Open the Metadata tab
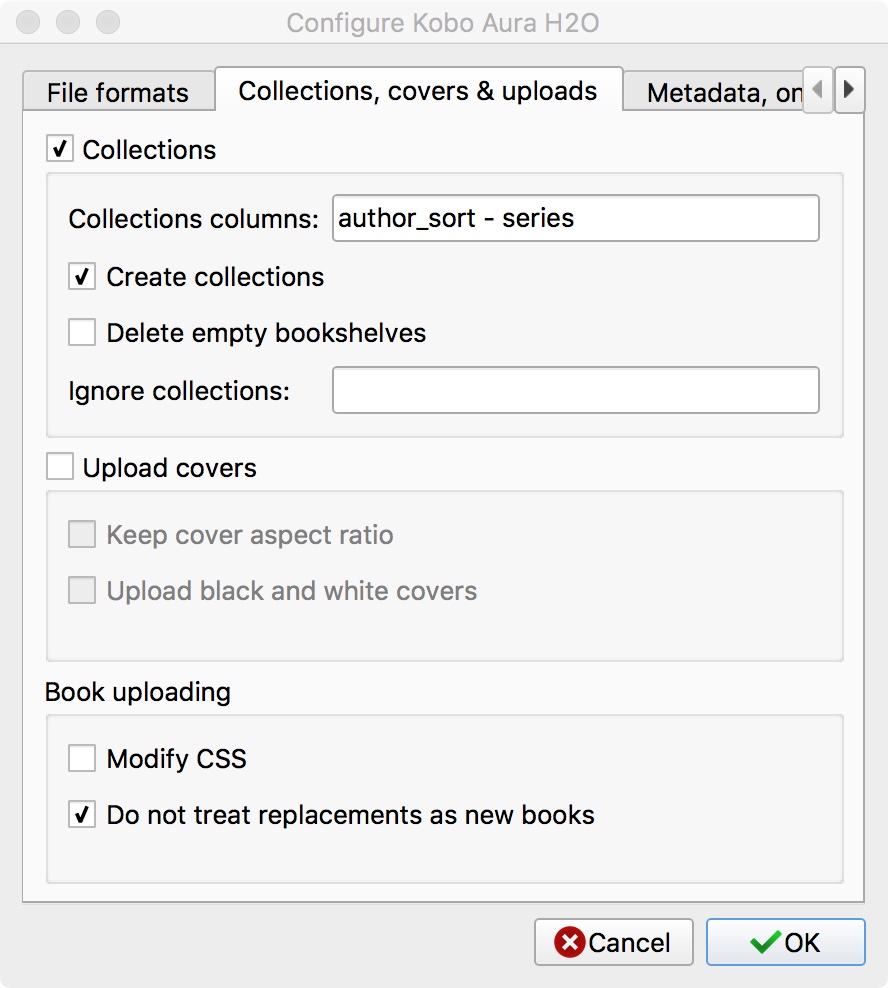The height and width of the screenshot is (988, 888). (x=722, y=93)
